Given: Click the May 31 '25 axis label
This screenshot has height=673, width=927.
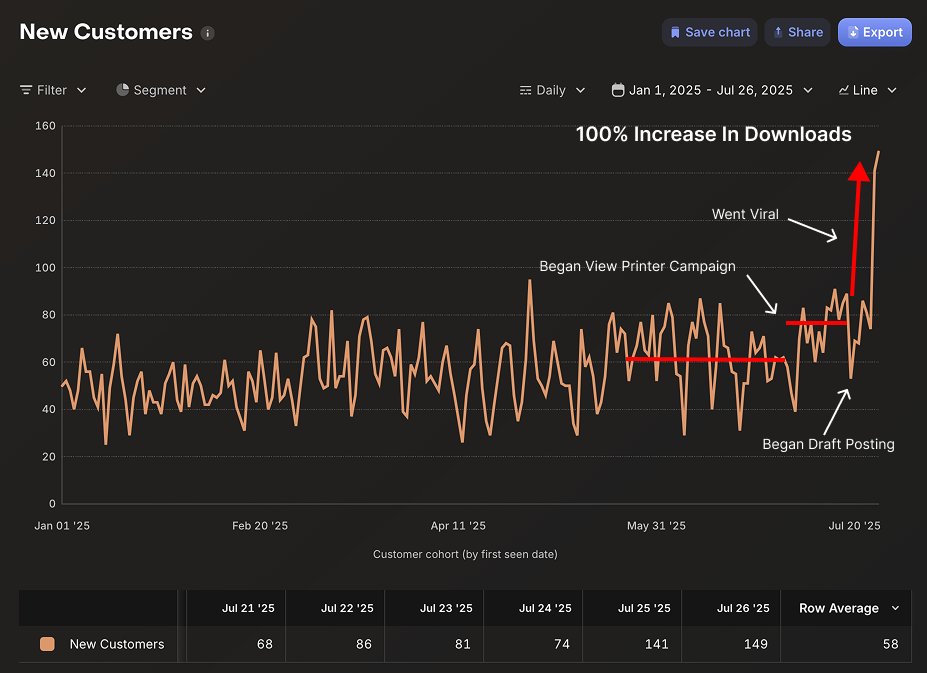Looking at the screenshot, I should [x=656, y=525].
